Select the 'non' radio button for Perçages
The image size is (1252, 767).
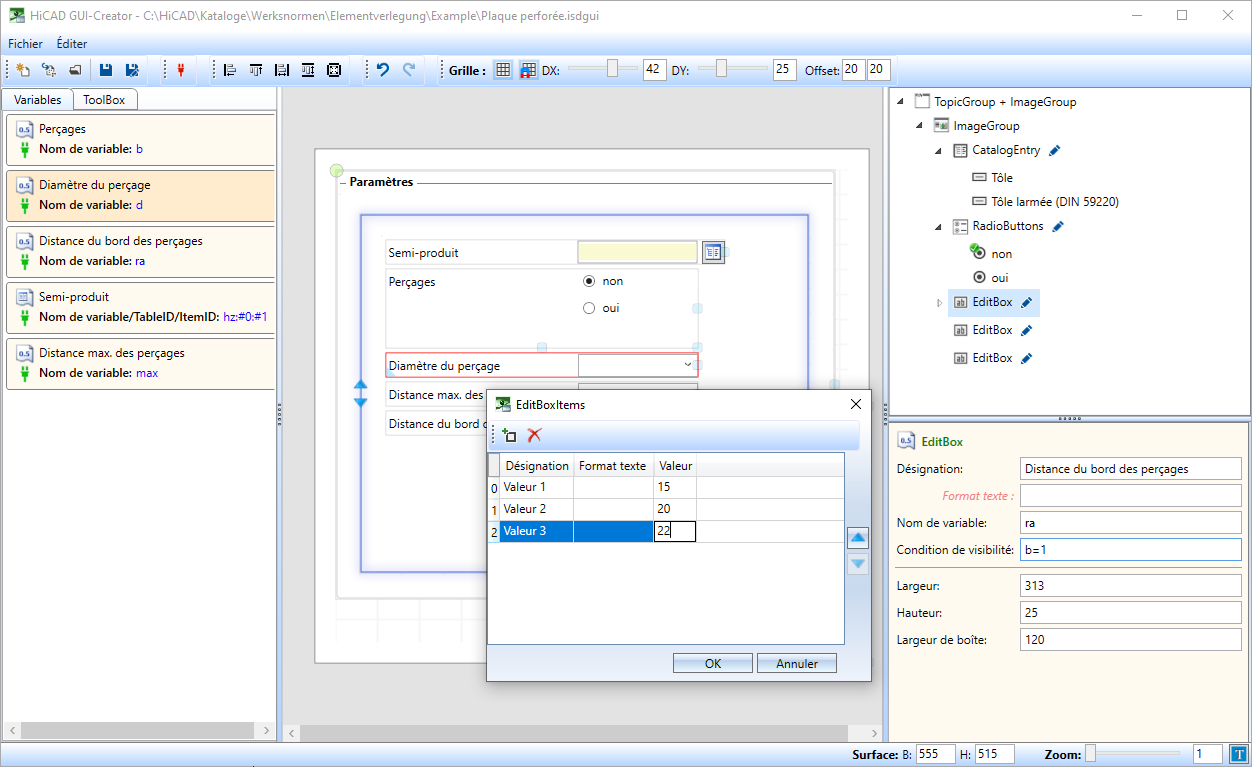589,281
